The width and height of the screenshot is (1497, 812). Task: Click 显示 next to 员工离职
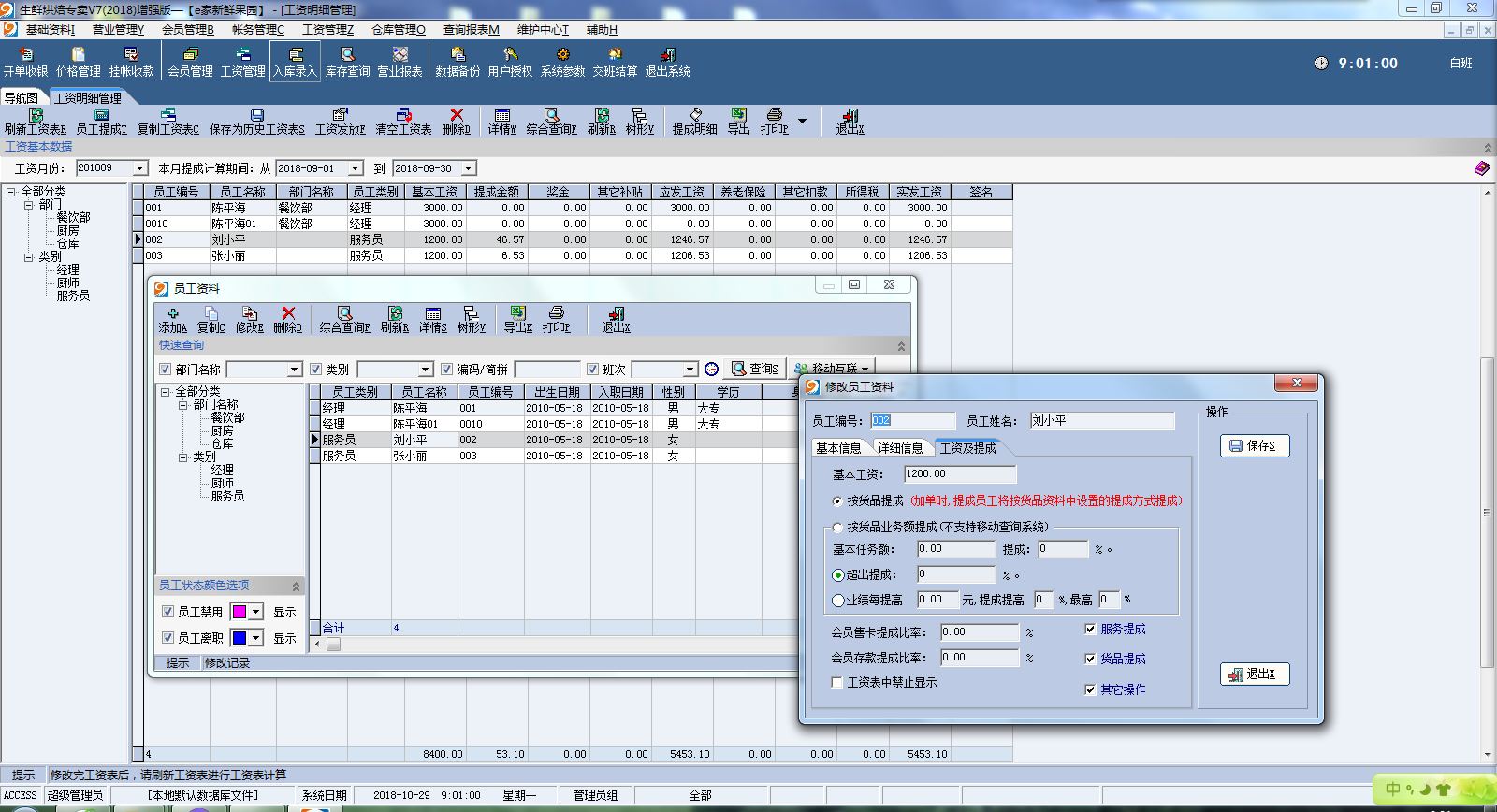284,639
